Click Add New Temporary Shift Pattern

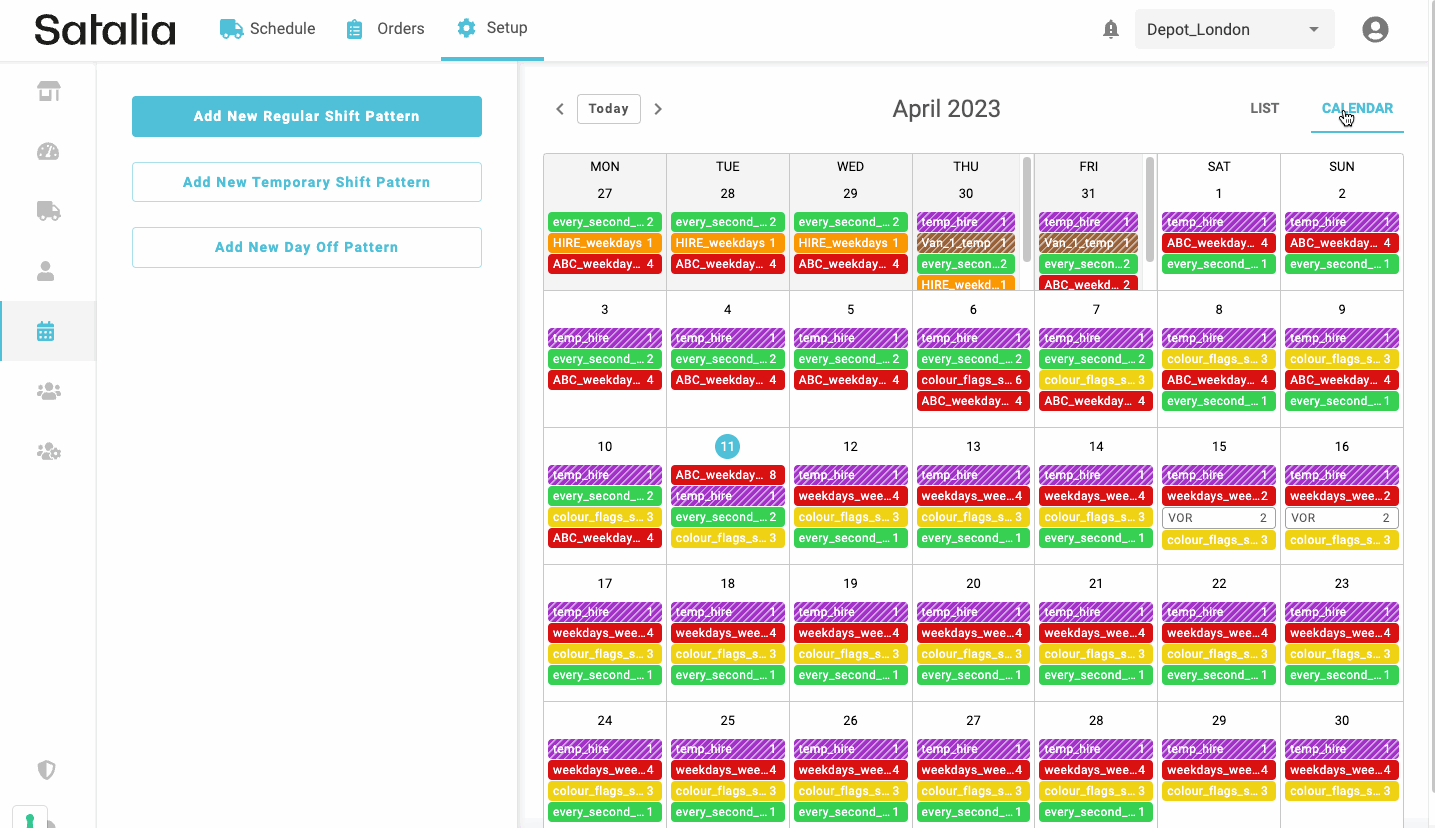pos(306,182)
